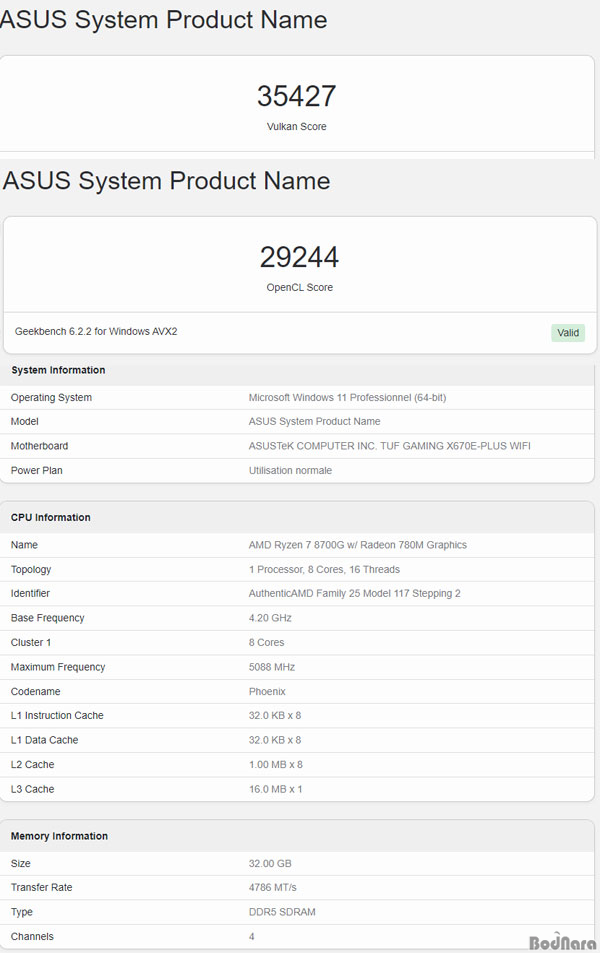Click the Base Frequency row label
This screenshot has width=600, height=953.
(x=47, y=618)
